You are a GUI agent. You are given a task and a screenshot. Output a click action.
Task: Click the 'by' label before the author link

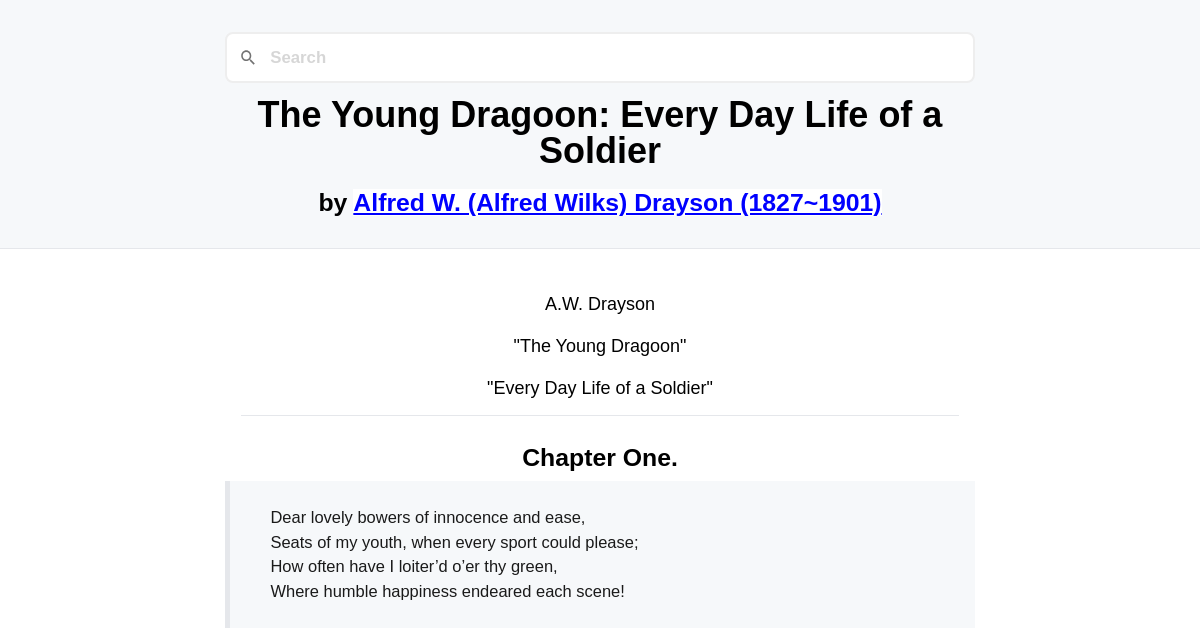333,202
